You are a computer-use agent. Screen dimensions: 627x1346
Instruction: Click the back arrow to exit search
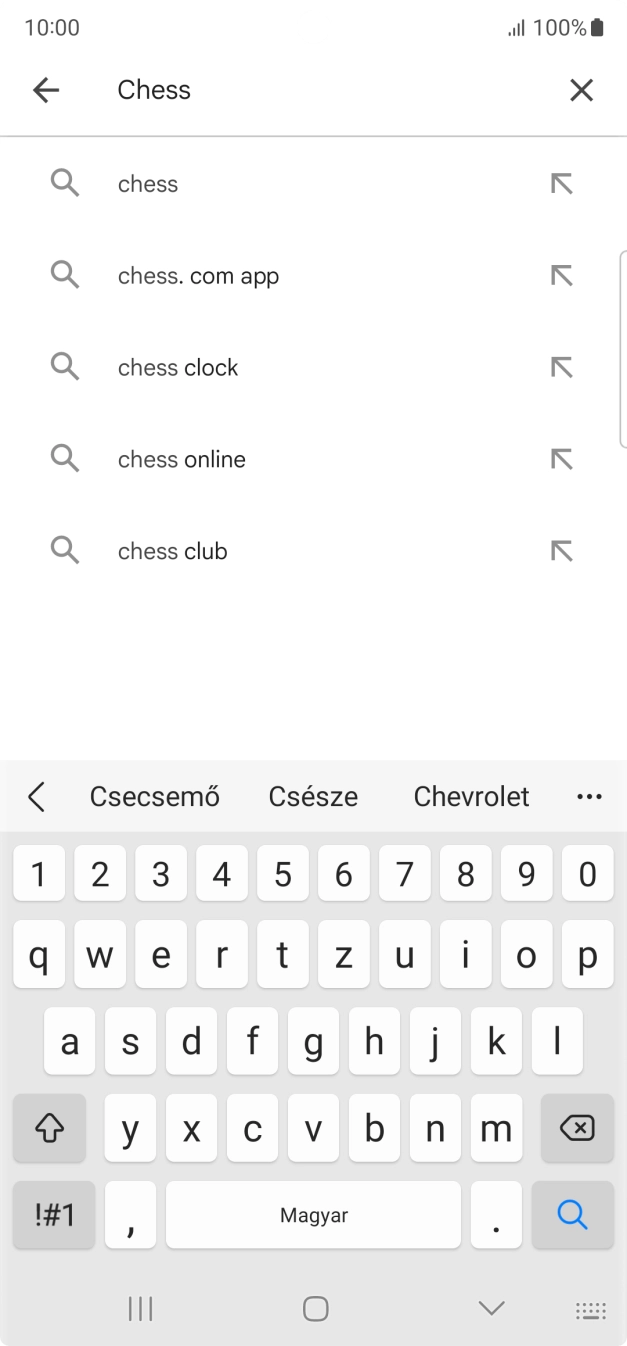[x=45, y=89]
